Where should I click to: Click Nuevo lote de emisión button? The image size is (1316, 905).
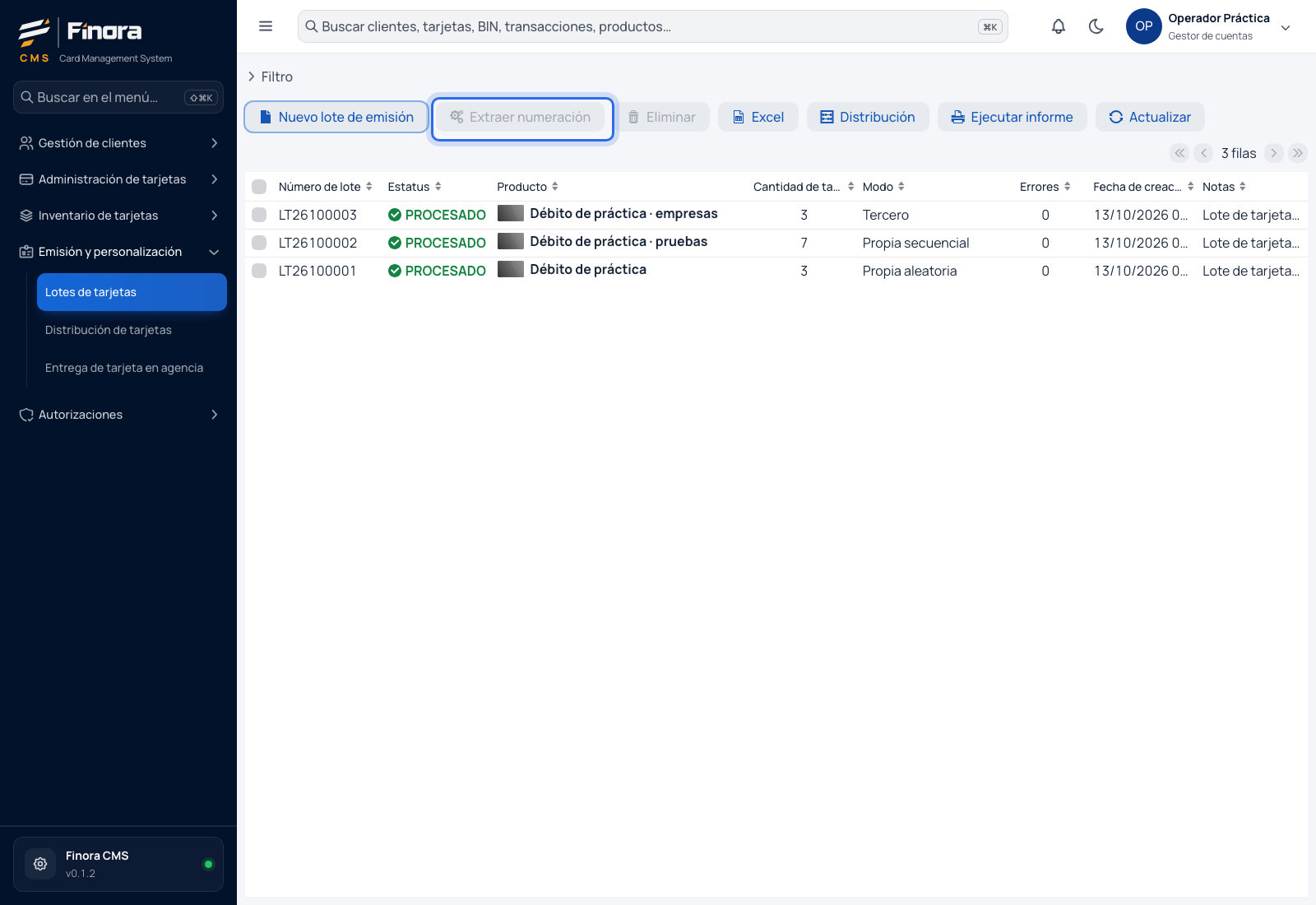tap(336, 117)
